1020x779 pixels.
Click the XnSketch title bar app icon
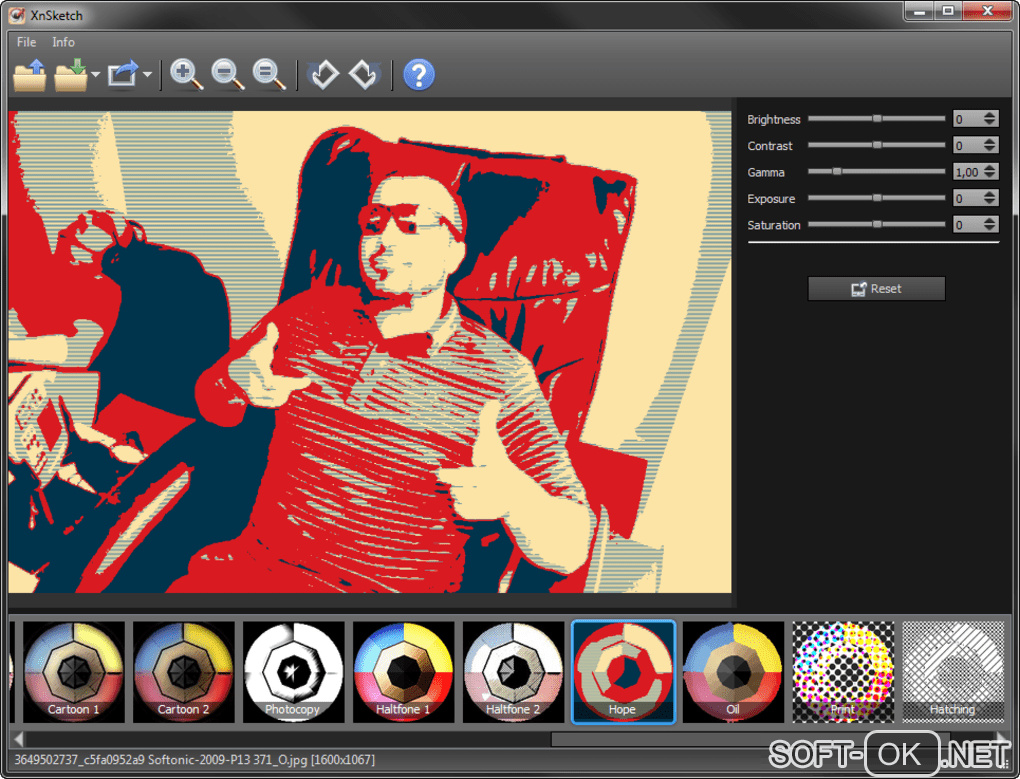click(18, 14)
